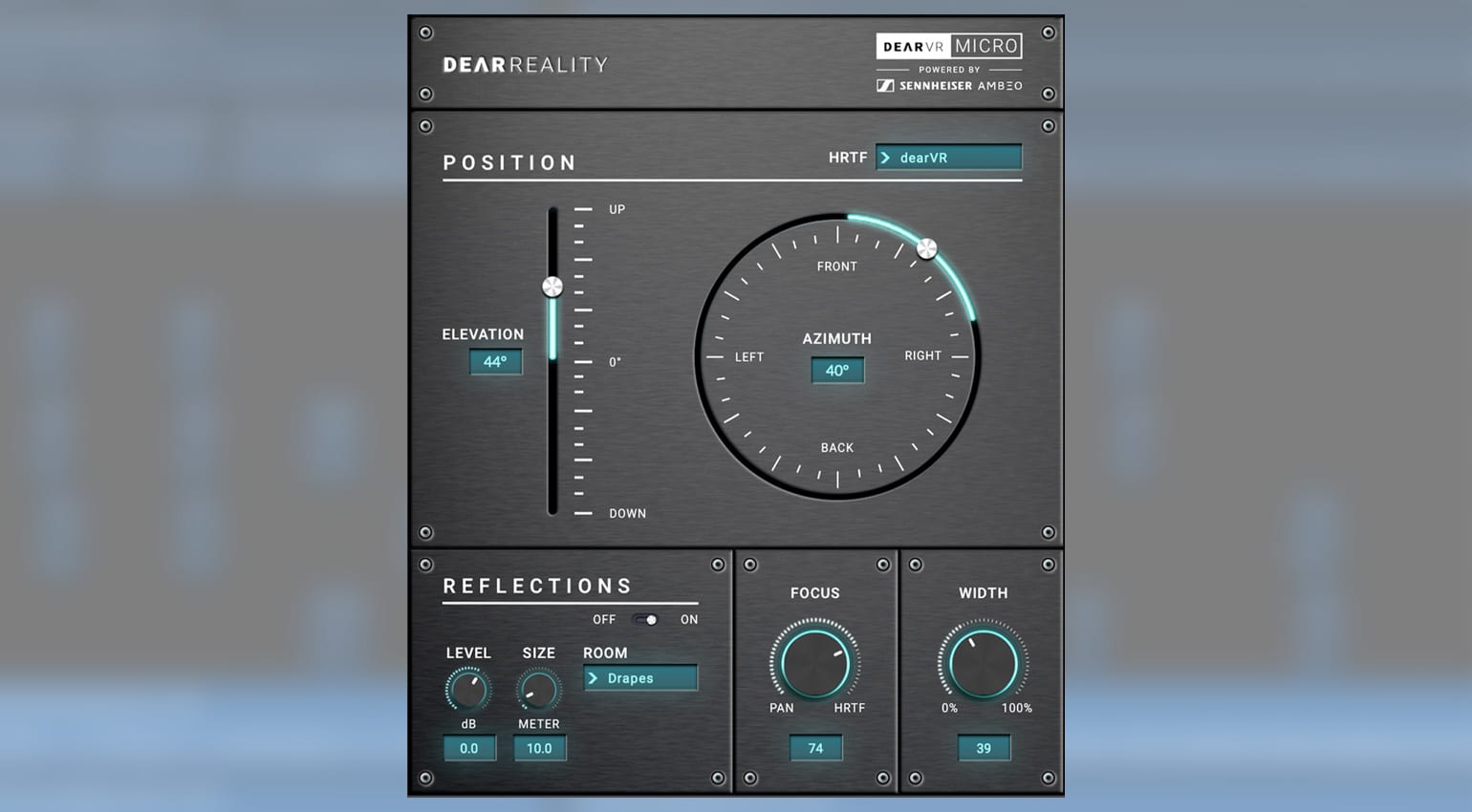Image resolution: width=1472 pixels, height=812 pixels.
Task: Click the REFLECTIONS section heading
Action: [x=538, y=587]
